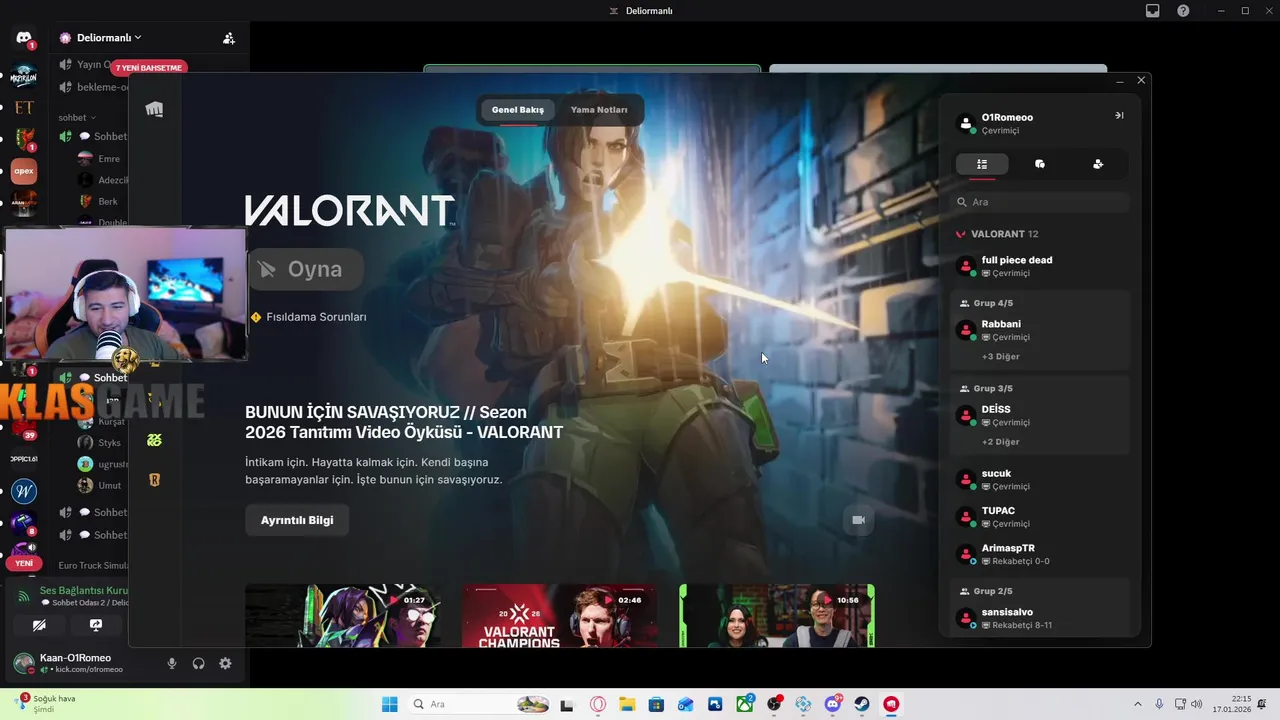Click the Windows taskbar search box
Viewport: 1280px width, 720px height.
[480, 704]
